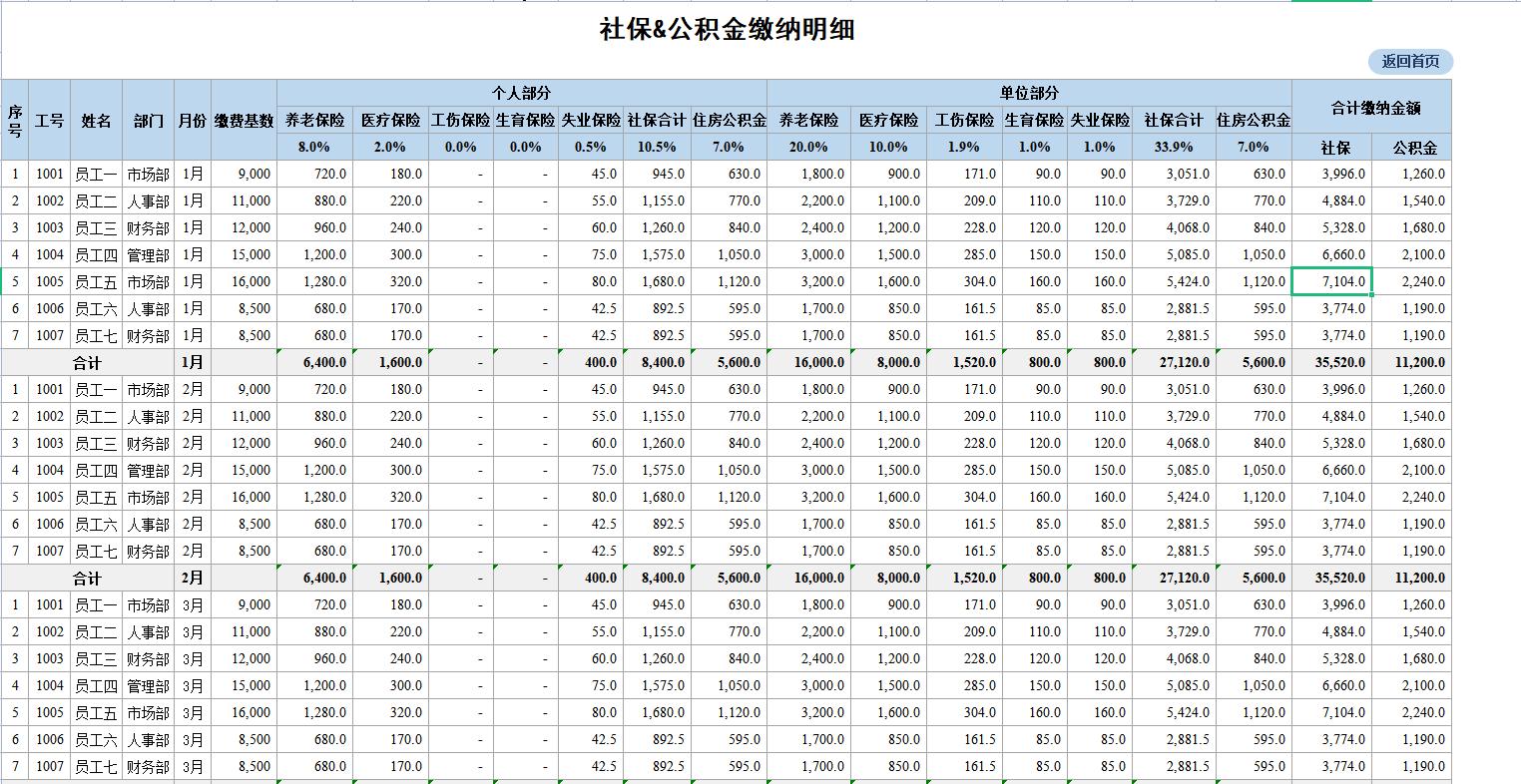Select 员工一 name cell in the 1月 rows
This screenshot has width=1521, height=784.
(x=96, y=174)
